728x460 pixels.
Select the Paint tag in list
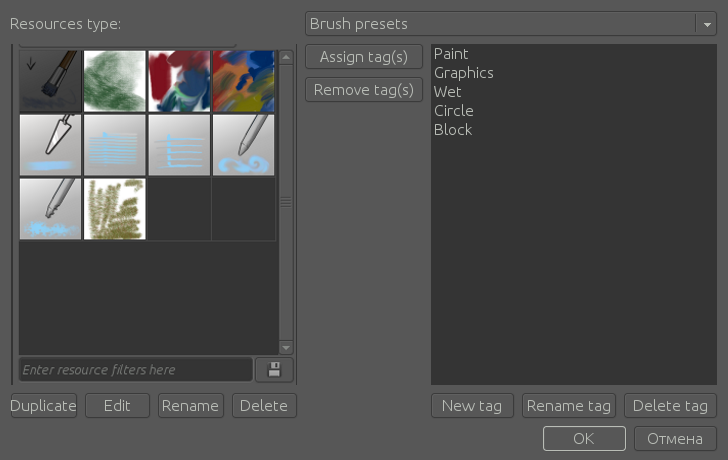click(x=451, y=54)
